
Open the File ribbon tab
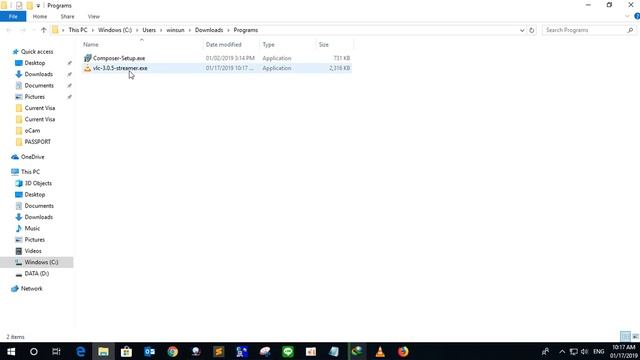click(13, 16)
